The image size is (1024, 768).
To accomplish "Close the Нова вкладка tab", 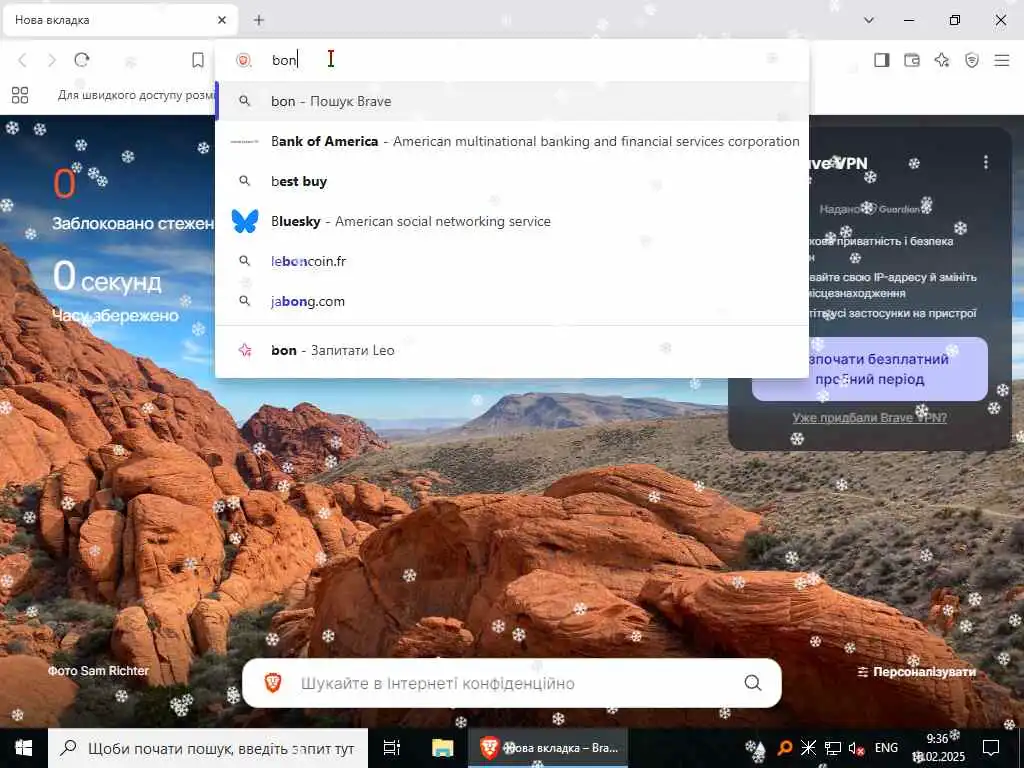I will tap(222, 20).
